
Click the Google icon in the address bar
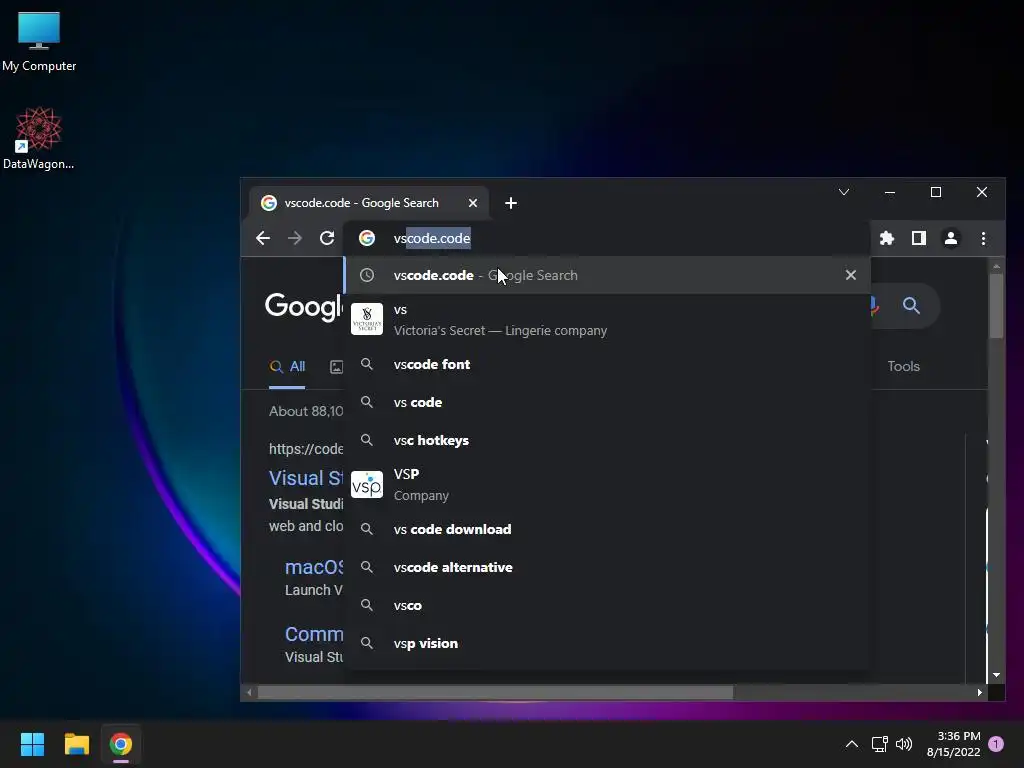point(367,238)
